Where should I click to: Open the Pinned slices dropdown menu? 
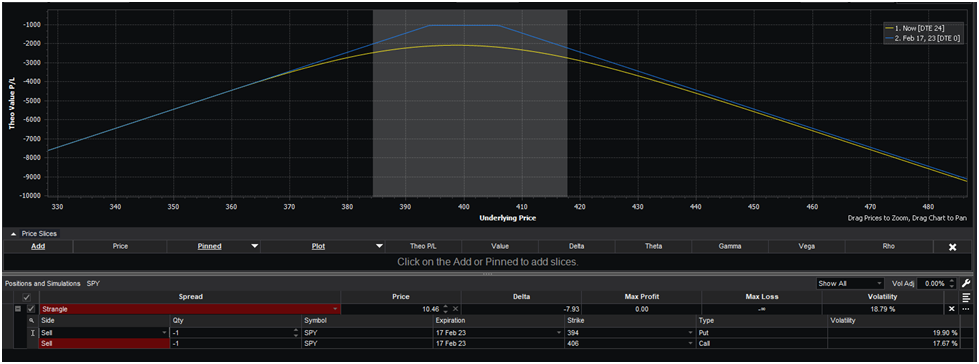tap(254, 247)
